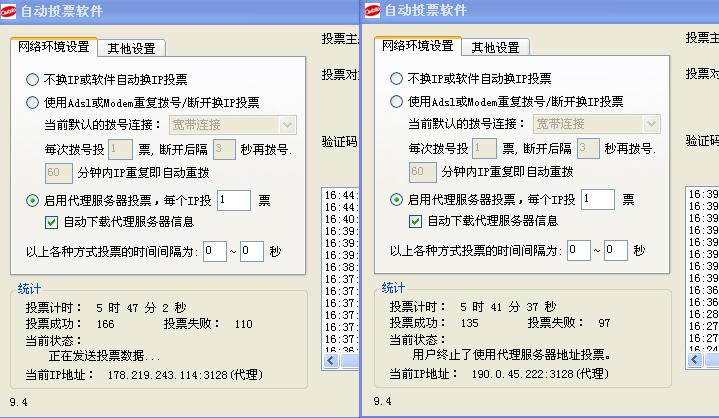
Task: Select '使用Adsl或Modem重复拨号' option in the right window
Action: tap(397, 102)
